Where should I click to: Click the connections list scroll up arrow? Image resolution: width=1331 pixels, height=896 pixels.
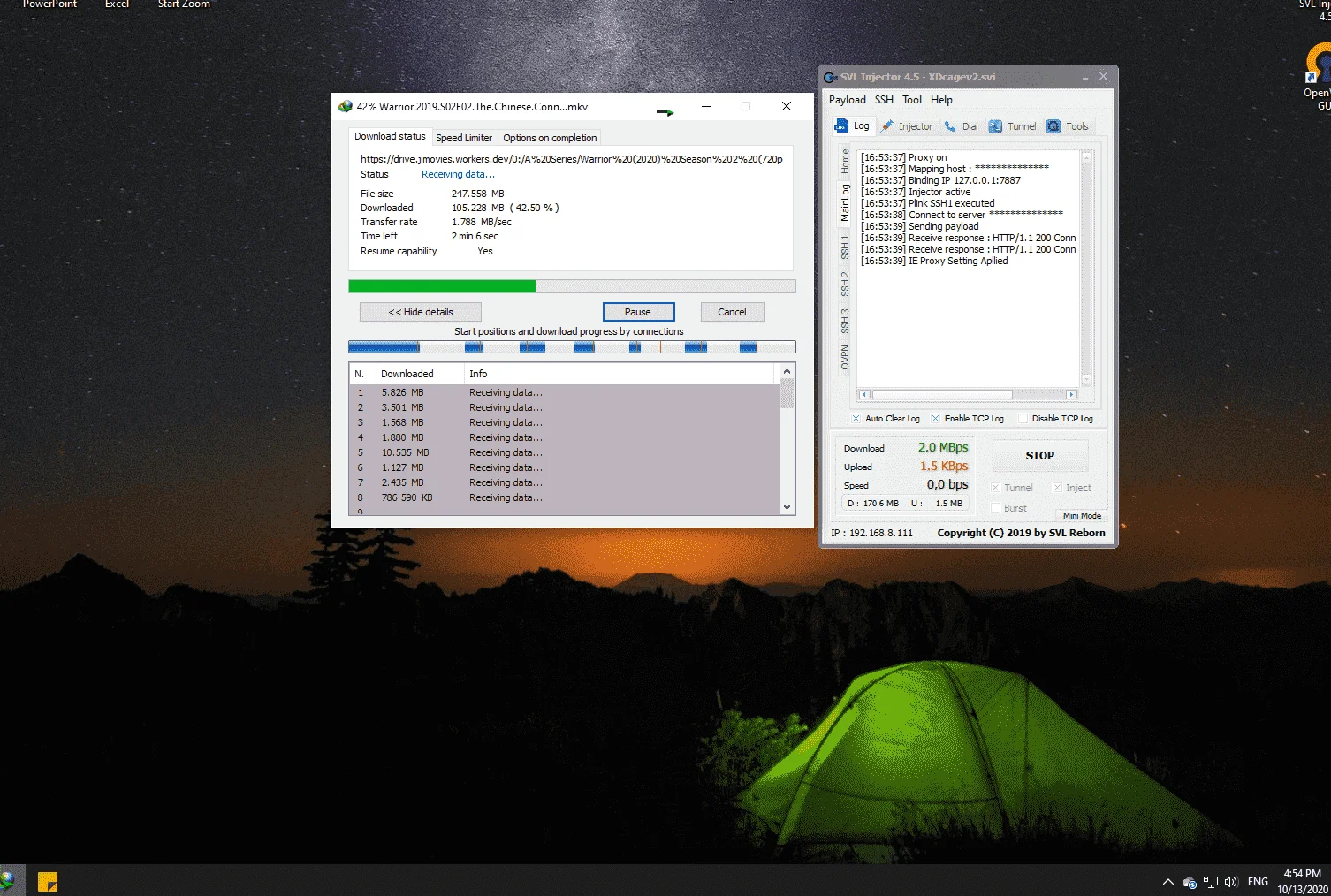(x=787, y=371)
